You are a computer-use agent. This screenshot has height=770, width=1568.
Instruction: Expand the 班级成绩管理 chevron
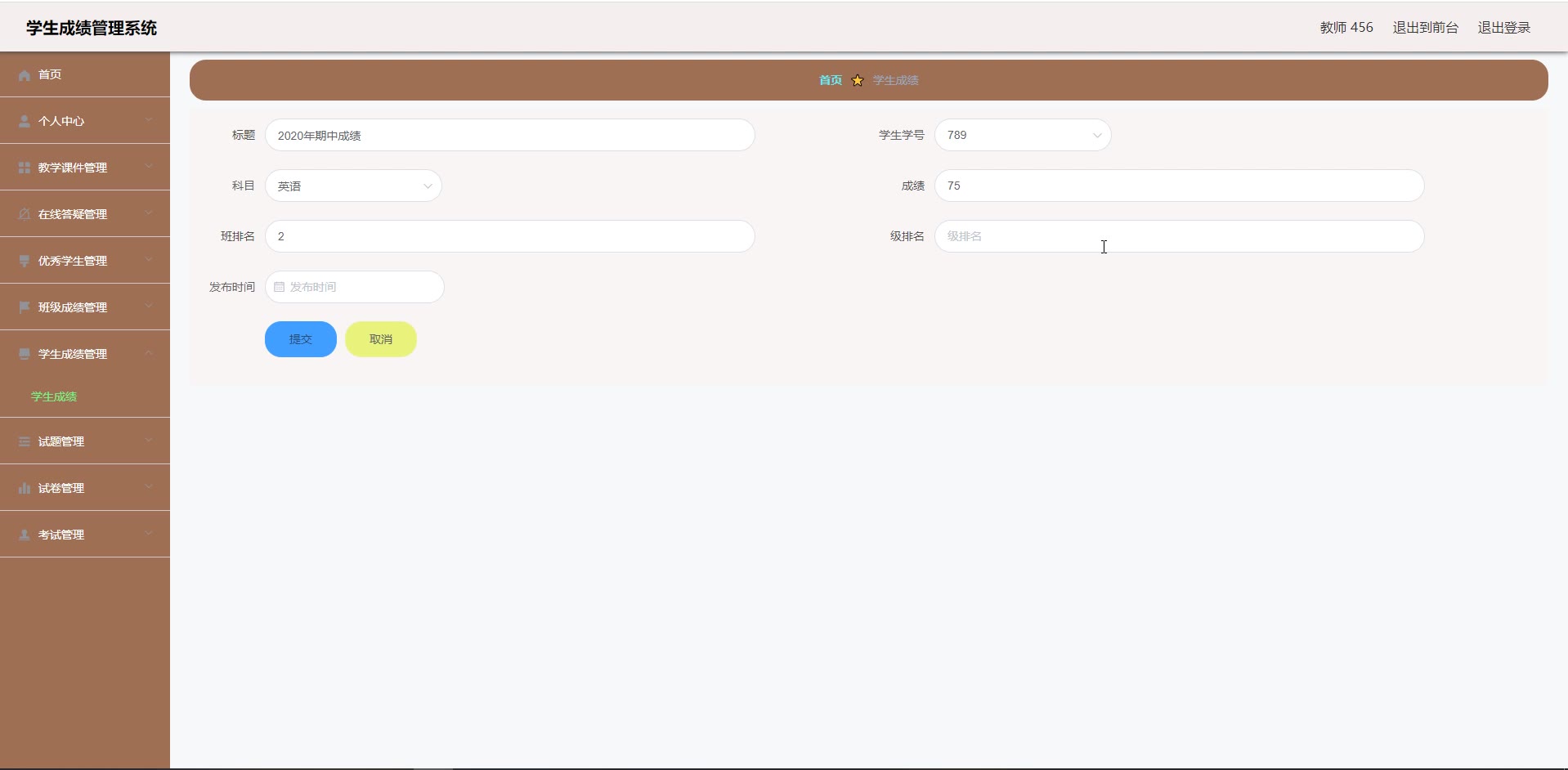[x=149, y=307]
